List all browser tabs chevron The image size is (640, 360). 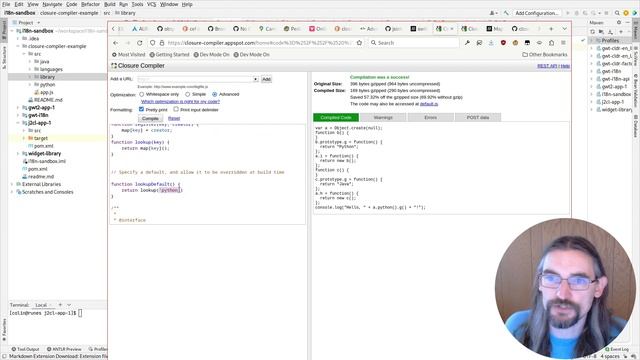point(564,29)
